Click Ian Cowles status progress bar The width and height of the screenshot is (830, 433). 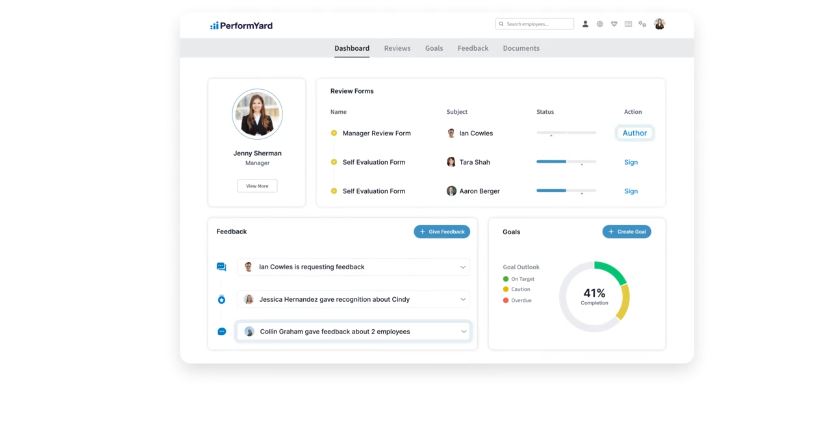566,132
